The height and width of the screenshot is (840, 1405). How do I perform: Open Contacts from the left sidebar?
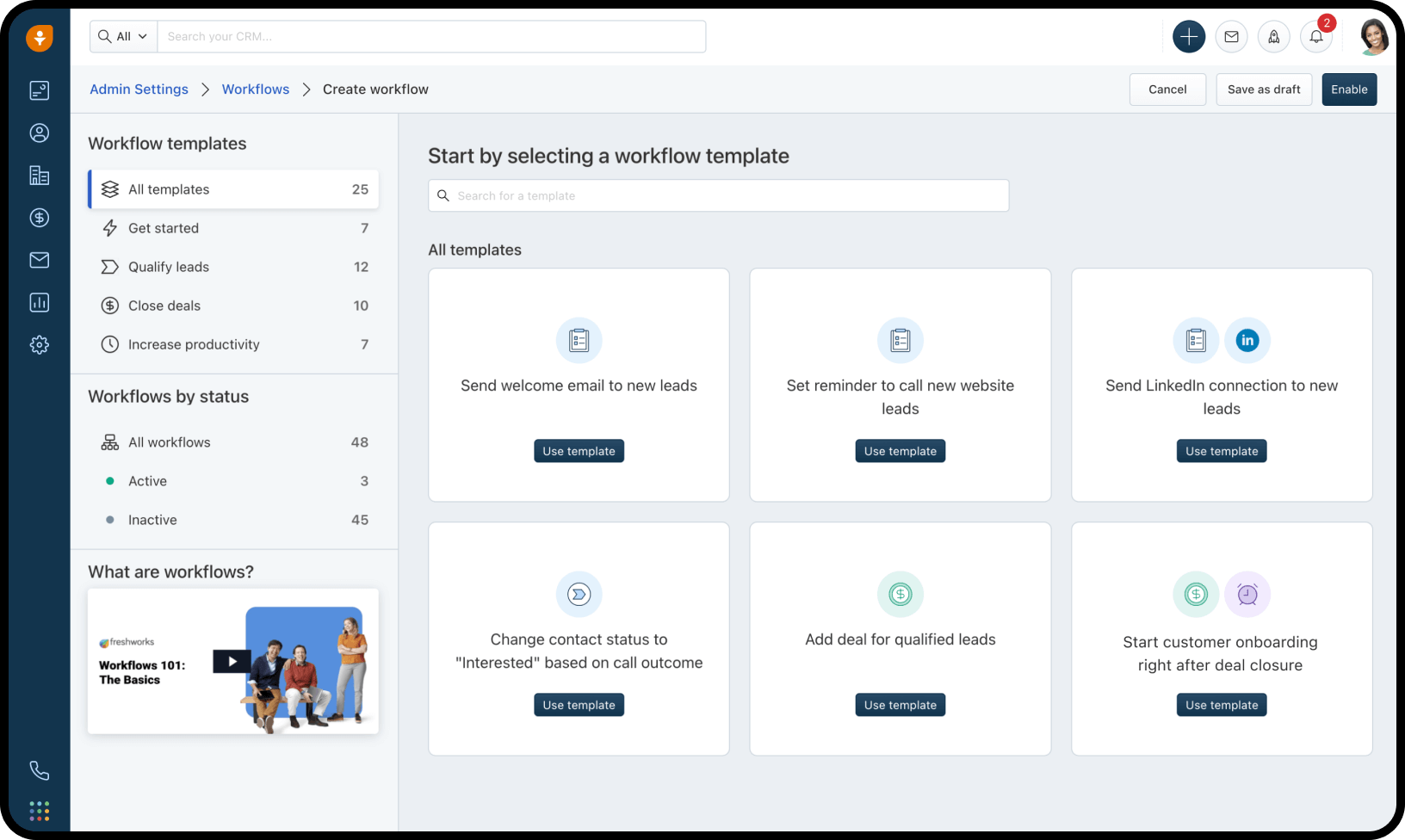40,133
